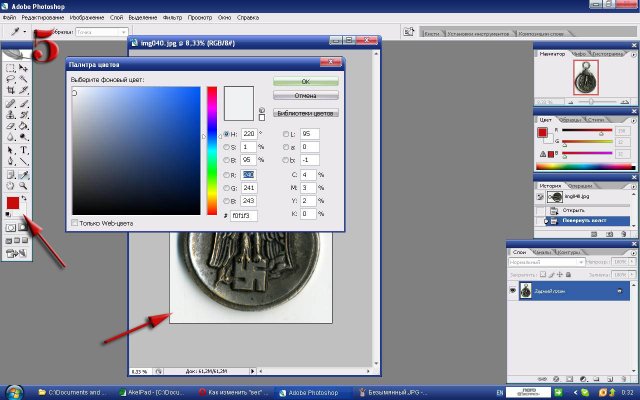The height and width of the screenshot is (400, 640).
Task: Select the Eyedropper tool in the toolbox
Action: click(x=23, y=175)
